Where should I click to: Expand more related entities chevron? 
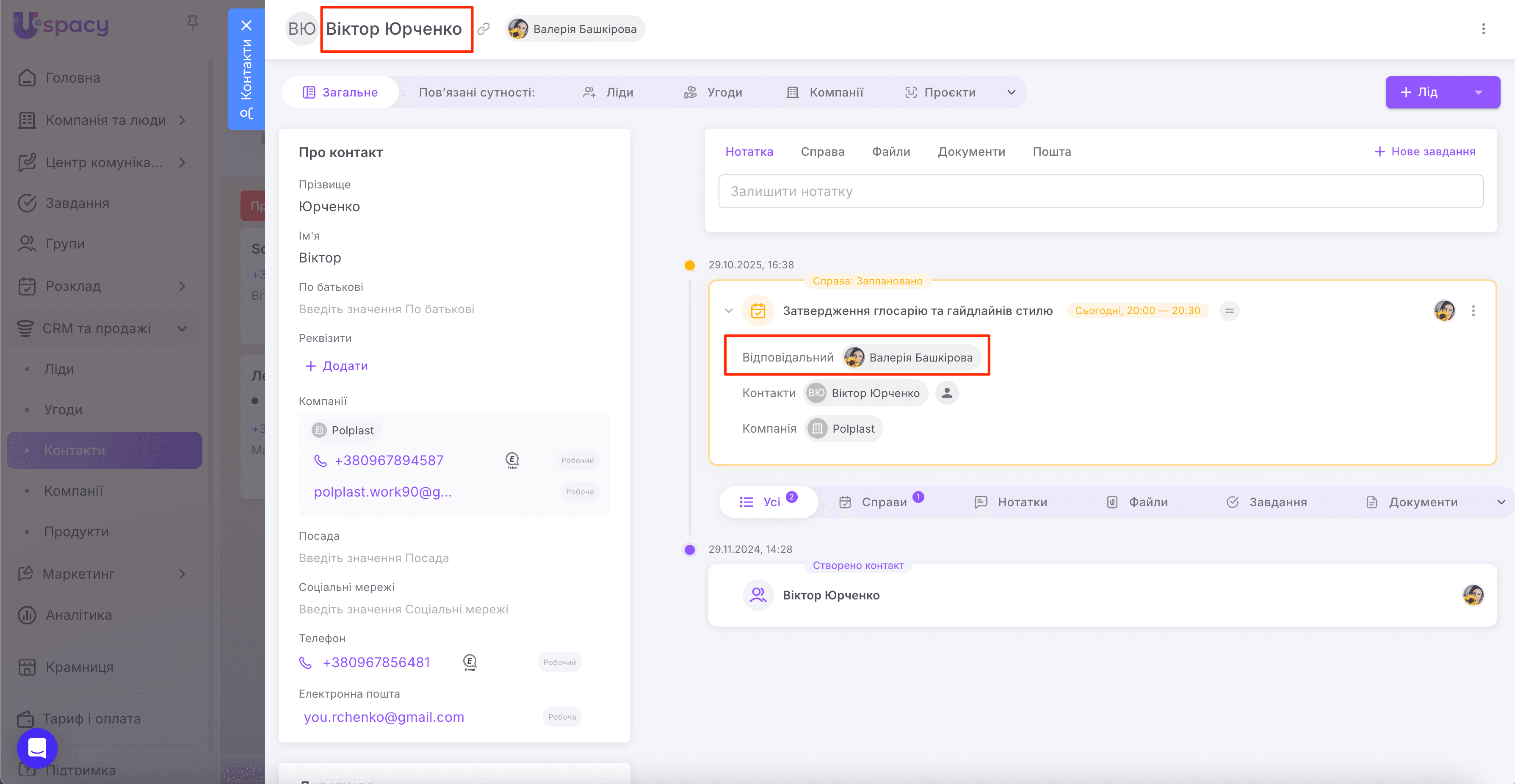tap(1012, 92)
